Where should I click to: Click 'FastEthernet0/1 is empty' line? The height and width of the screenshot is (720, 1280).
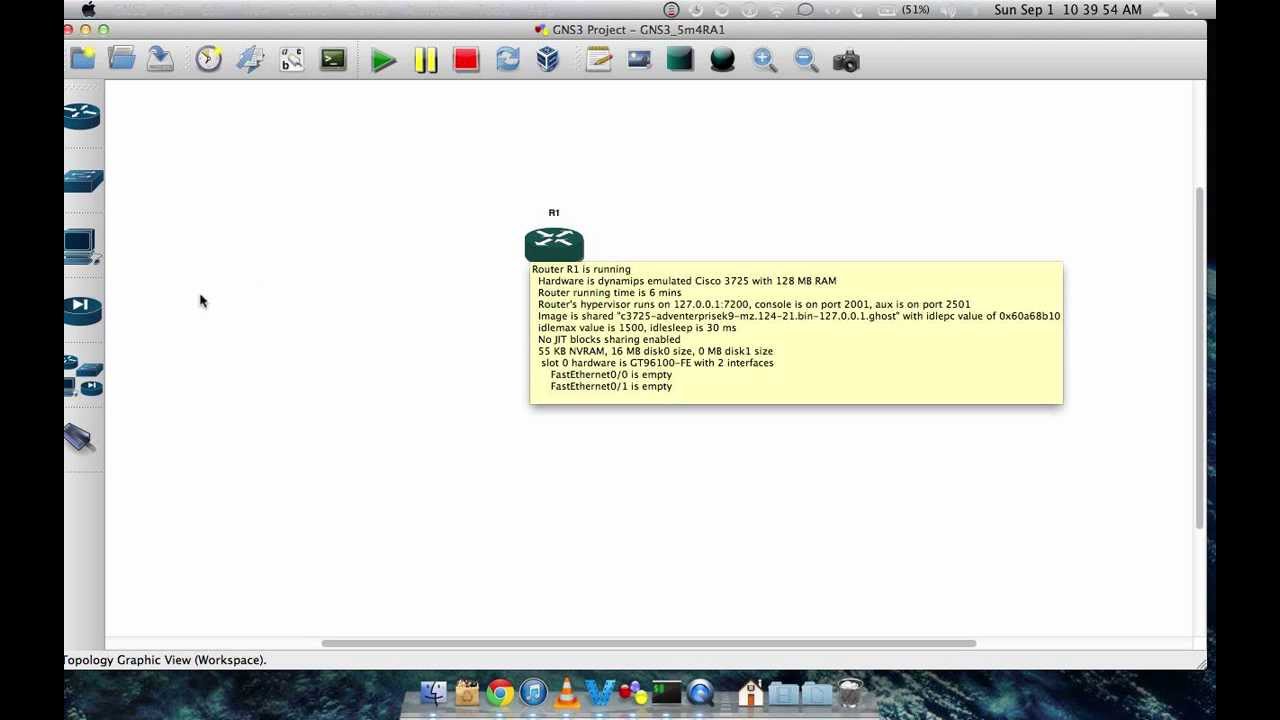pyautogui.click(x=611, y=386)
